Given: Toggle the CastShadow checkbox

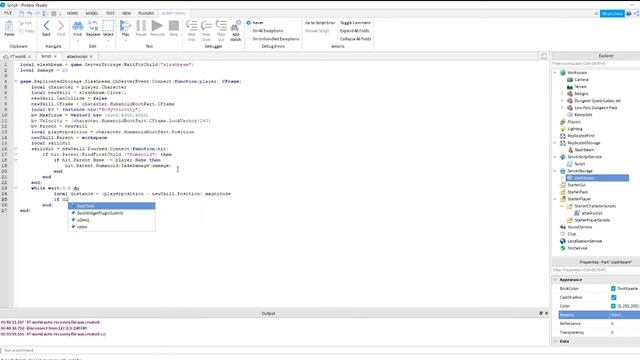Looking at the screenshot, I should [x=613, y=297].
